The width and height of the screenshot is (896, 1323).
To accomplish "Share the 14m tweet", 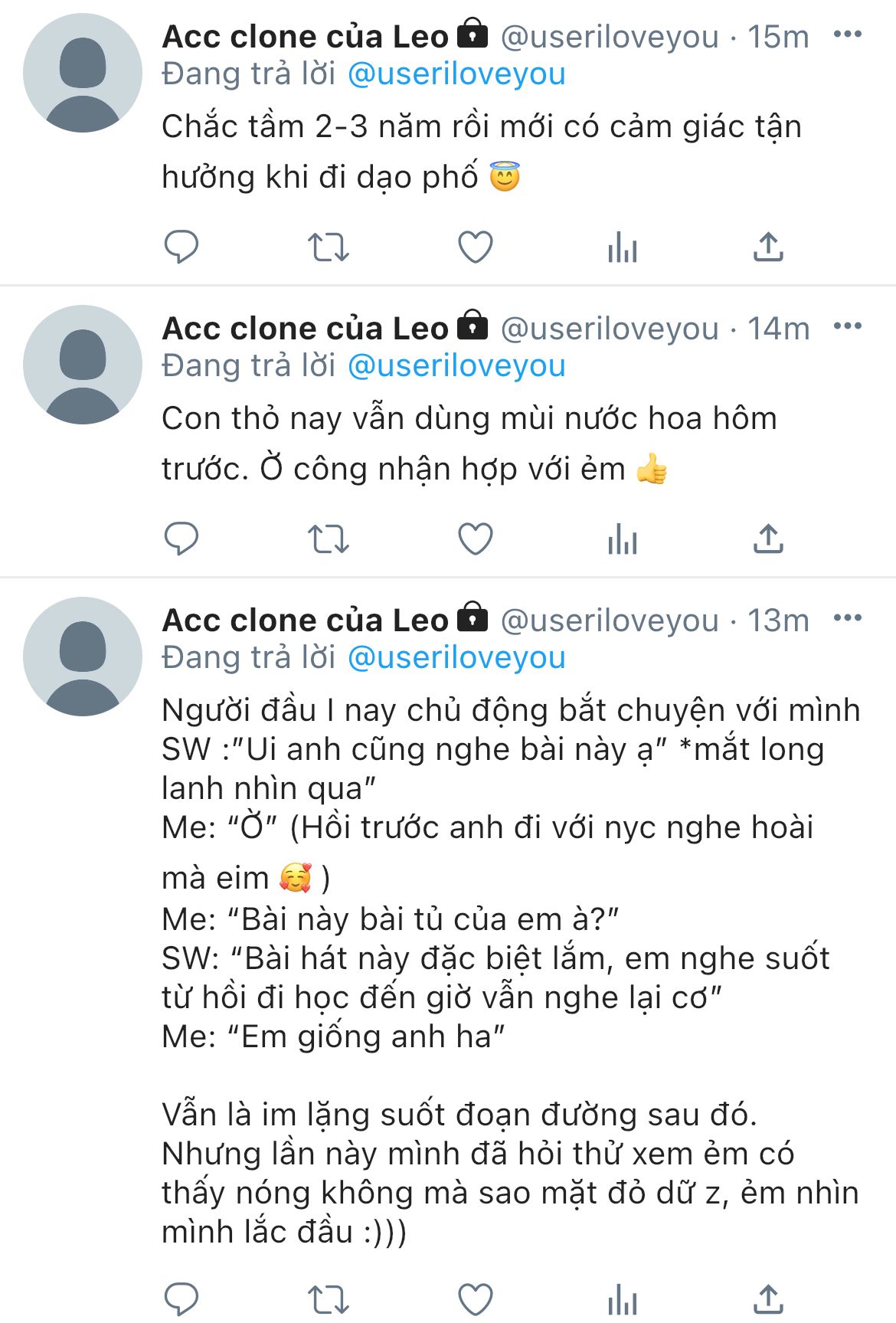I will (x=768, y=539).
